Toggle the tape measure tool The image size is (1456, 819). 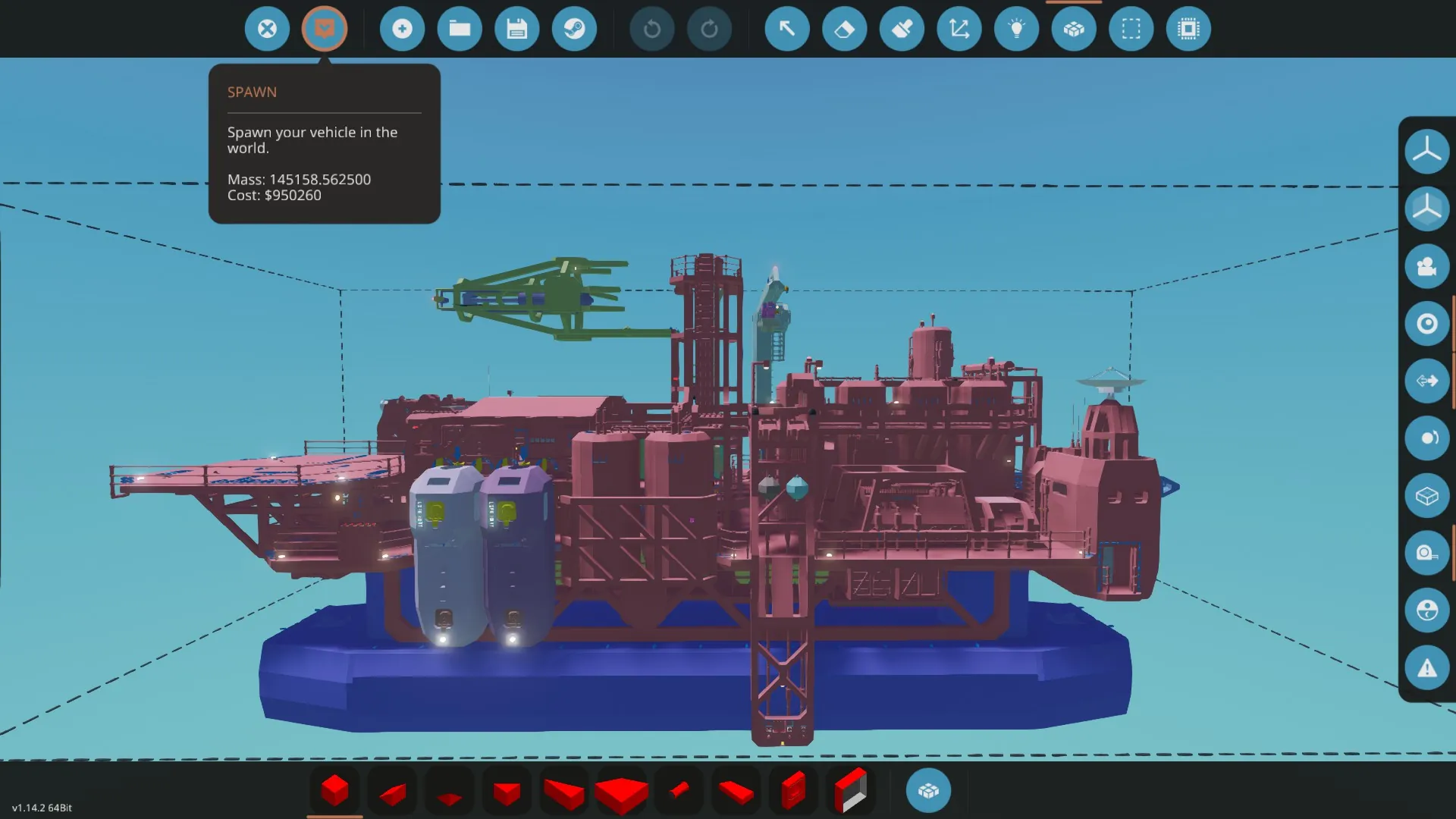[x=1426, y=553]
